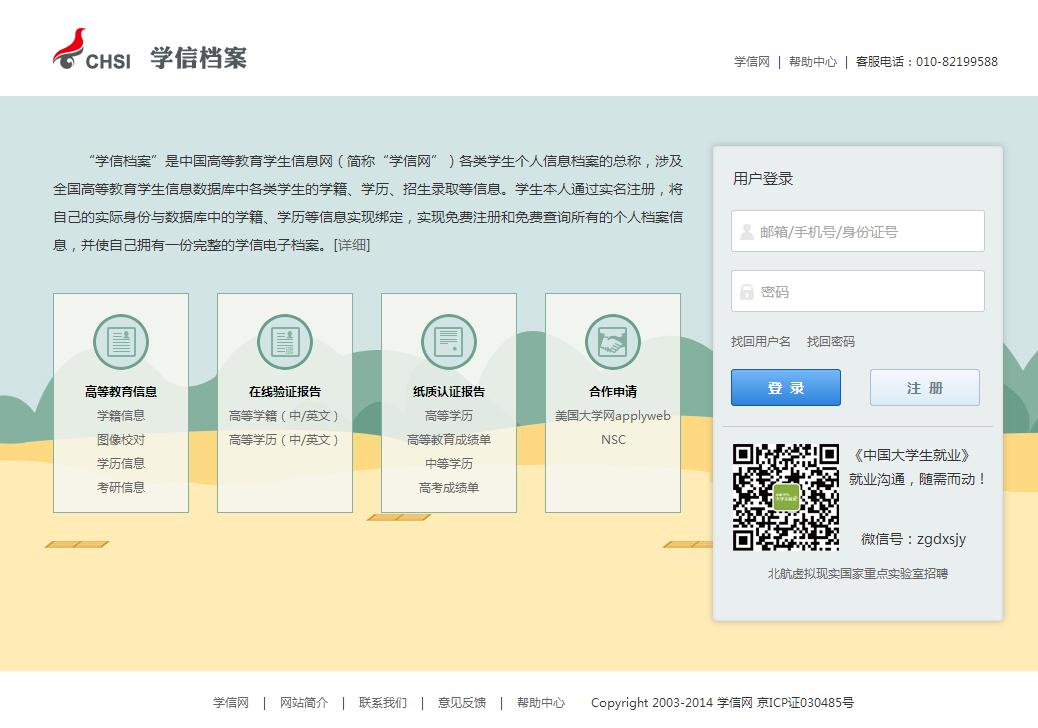Open the 学籍信息 link
This screenshot has width=1038, height=728.
[121, 416]
